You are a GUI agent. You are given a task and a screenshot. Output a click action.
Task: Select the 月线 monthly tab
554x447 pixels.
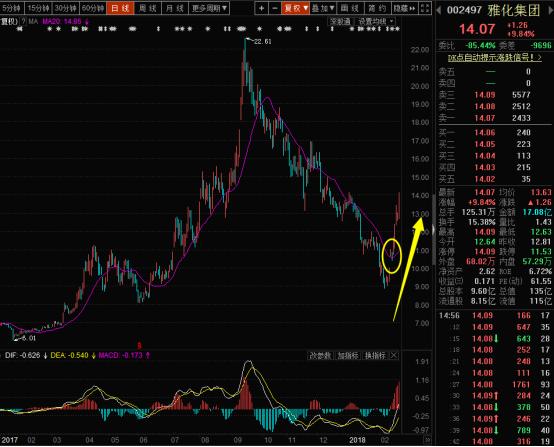[175, 8]
